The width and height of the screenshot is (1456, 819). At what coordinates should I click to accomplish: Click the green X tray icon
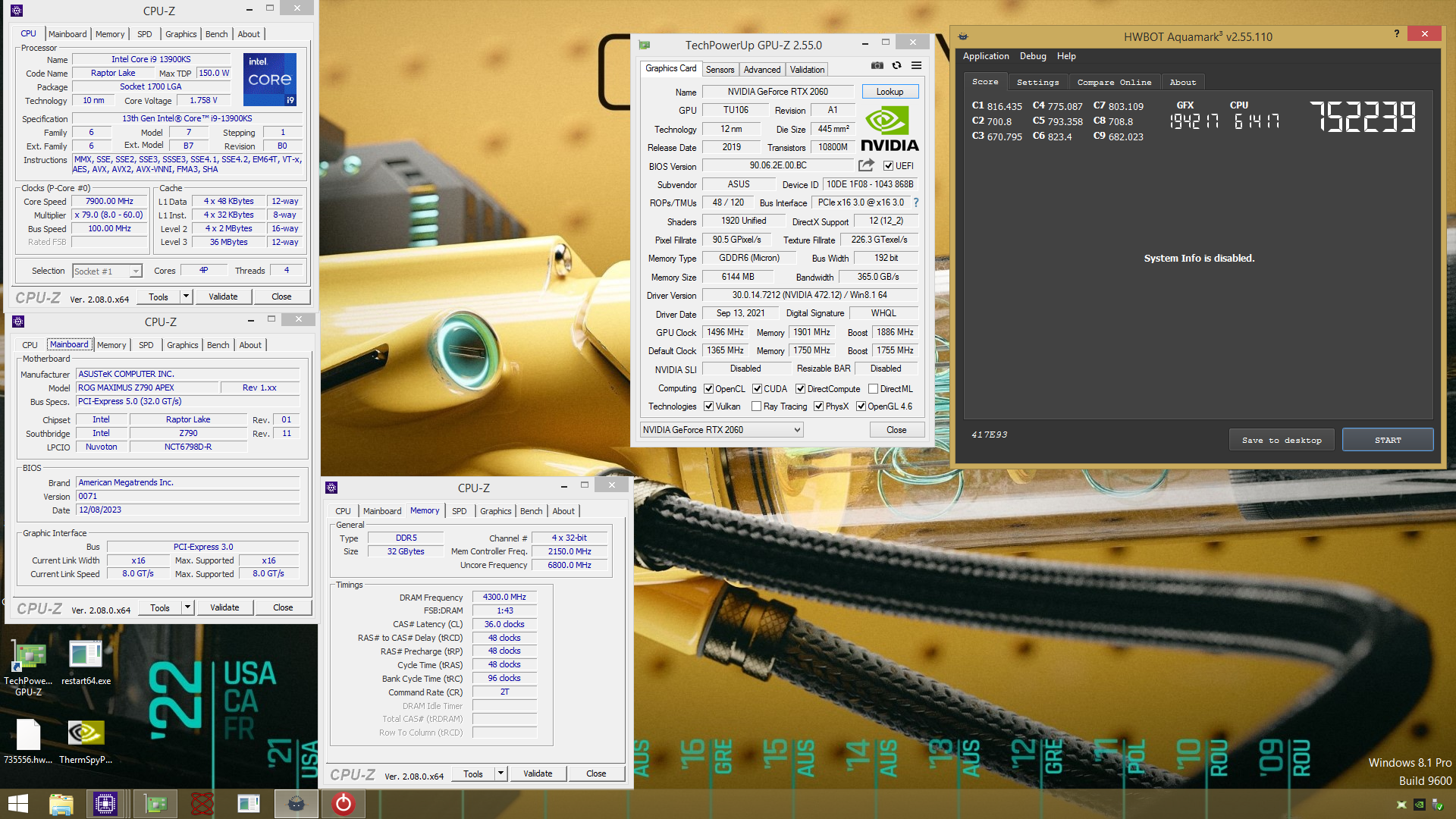(1401, 805)
